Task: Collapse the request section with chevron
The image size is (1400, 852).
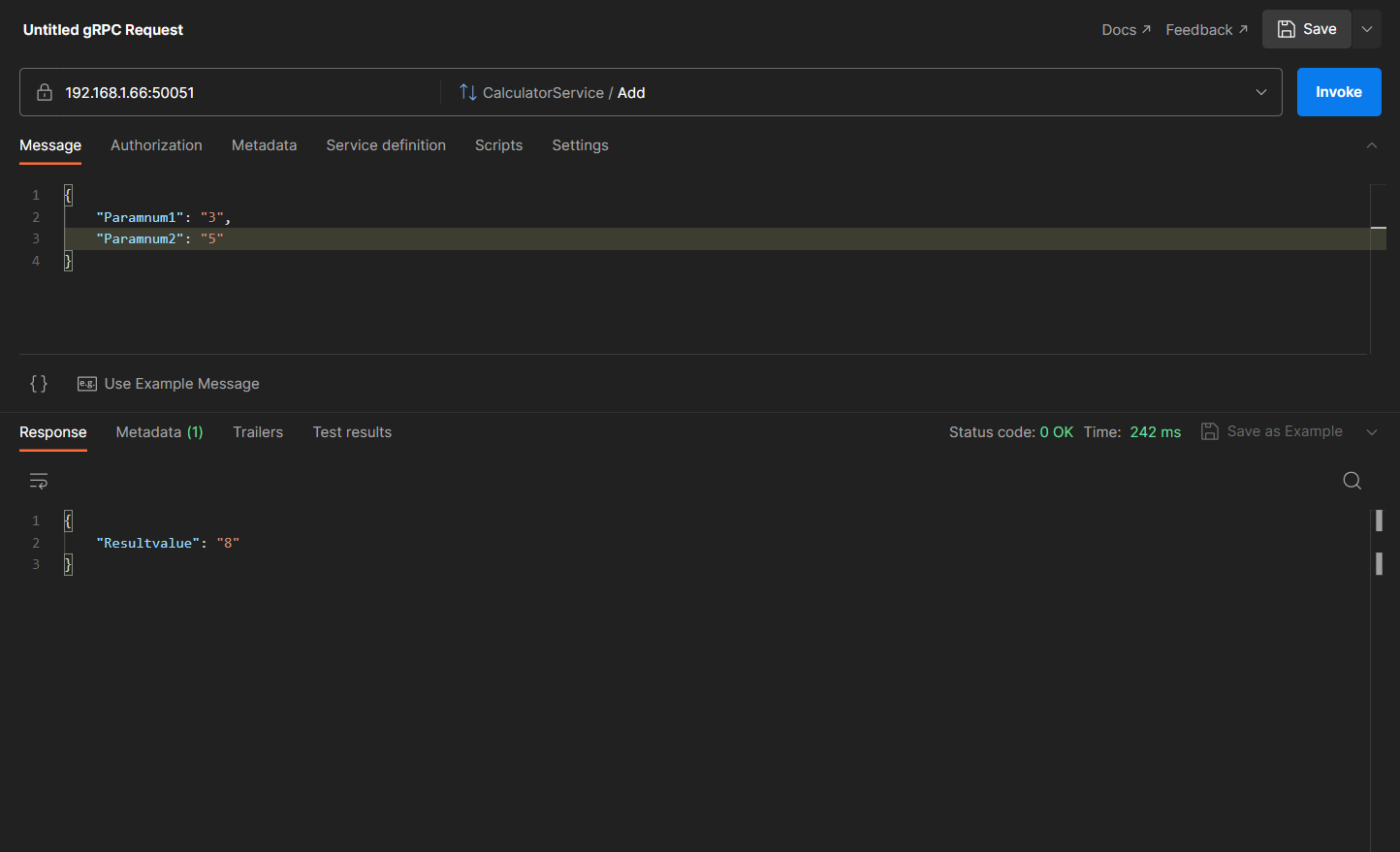Action: (1371, 145)
